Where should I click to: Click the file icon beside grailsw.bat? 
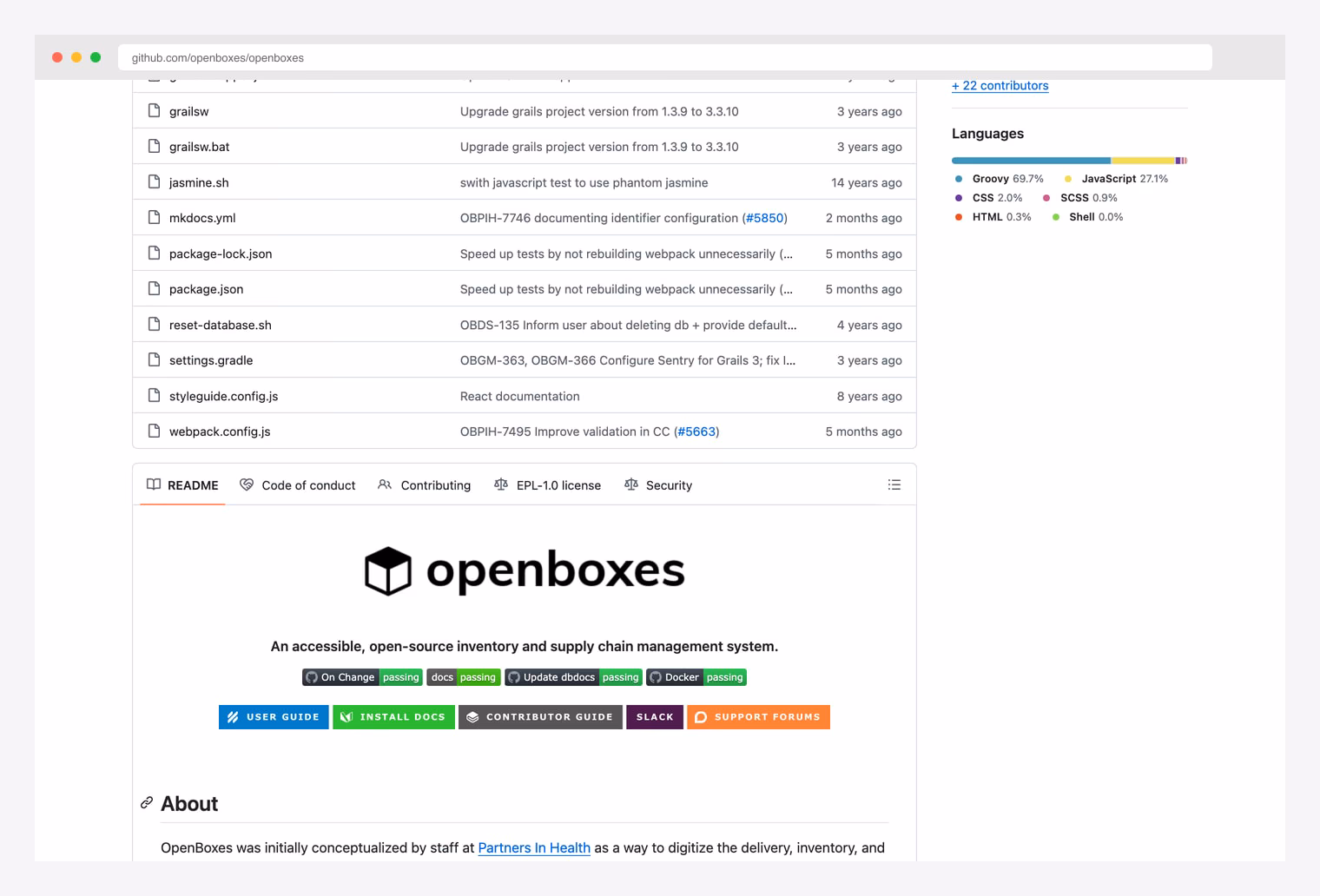point(154,146)
